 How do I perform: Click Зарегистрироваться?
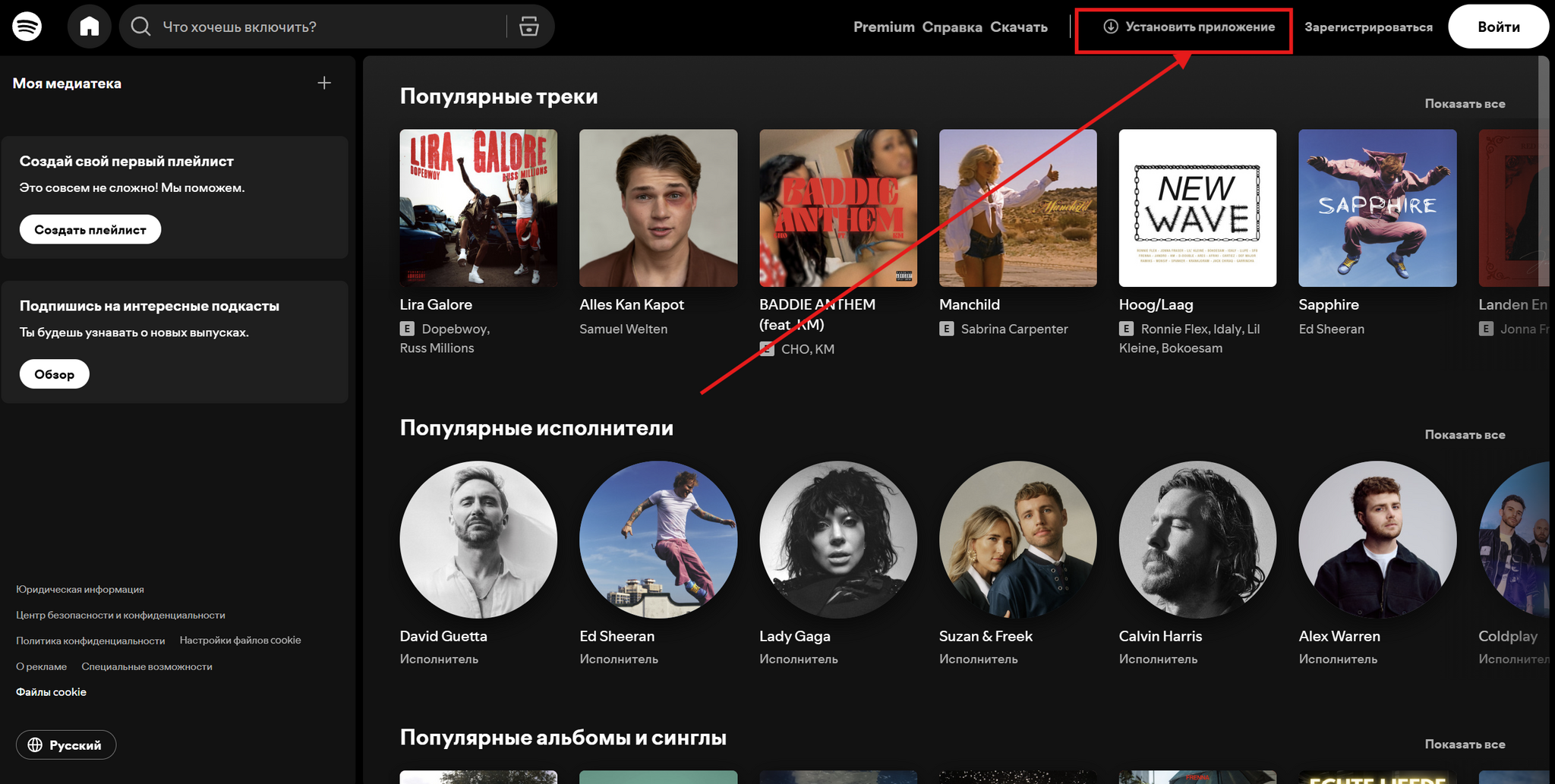pyautogui.click(x=1368, y=27)
